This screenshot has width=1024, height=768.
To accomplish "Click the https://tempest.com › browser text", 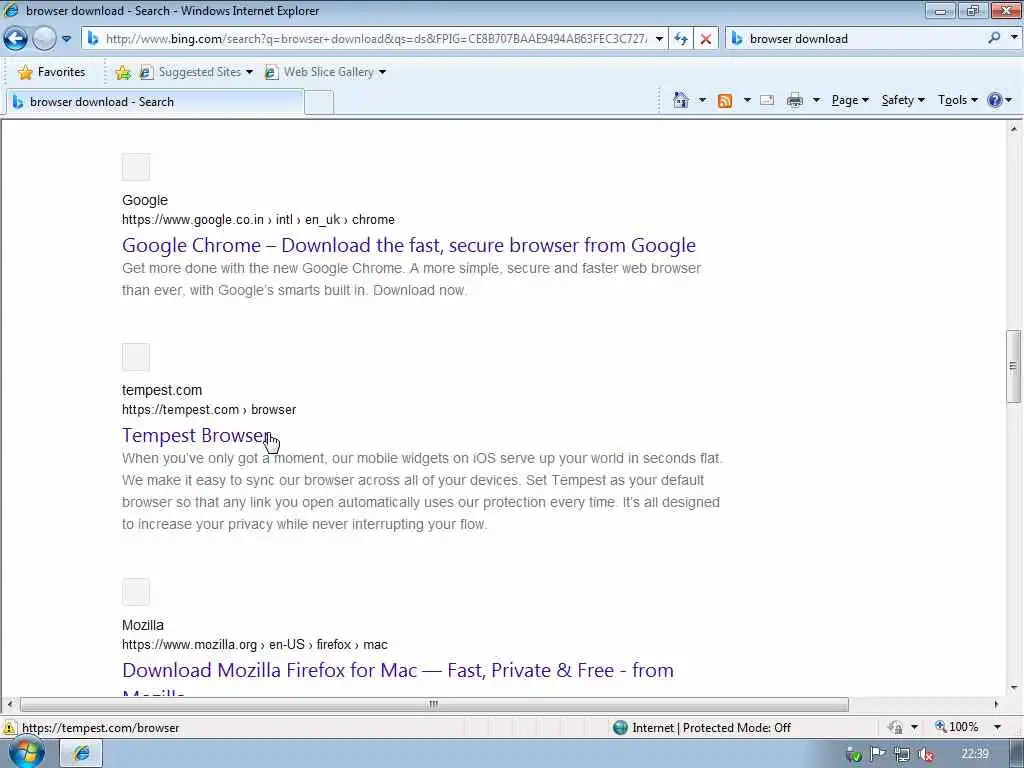I will click(x=209, y=409).
